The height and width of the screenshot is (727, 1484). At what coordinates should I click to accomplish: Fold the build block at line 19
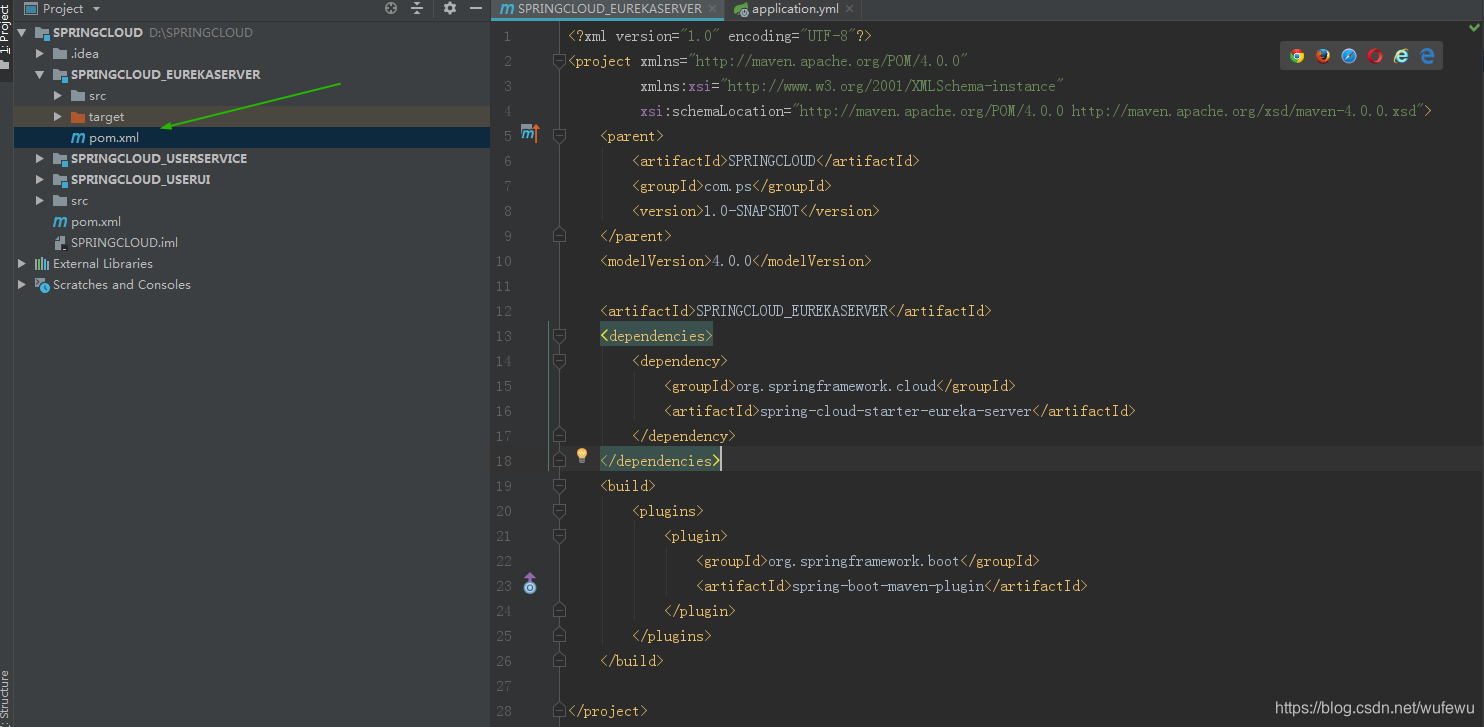pos(559,485)
